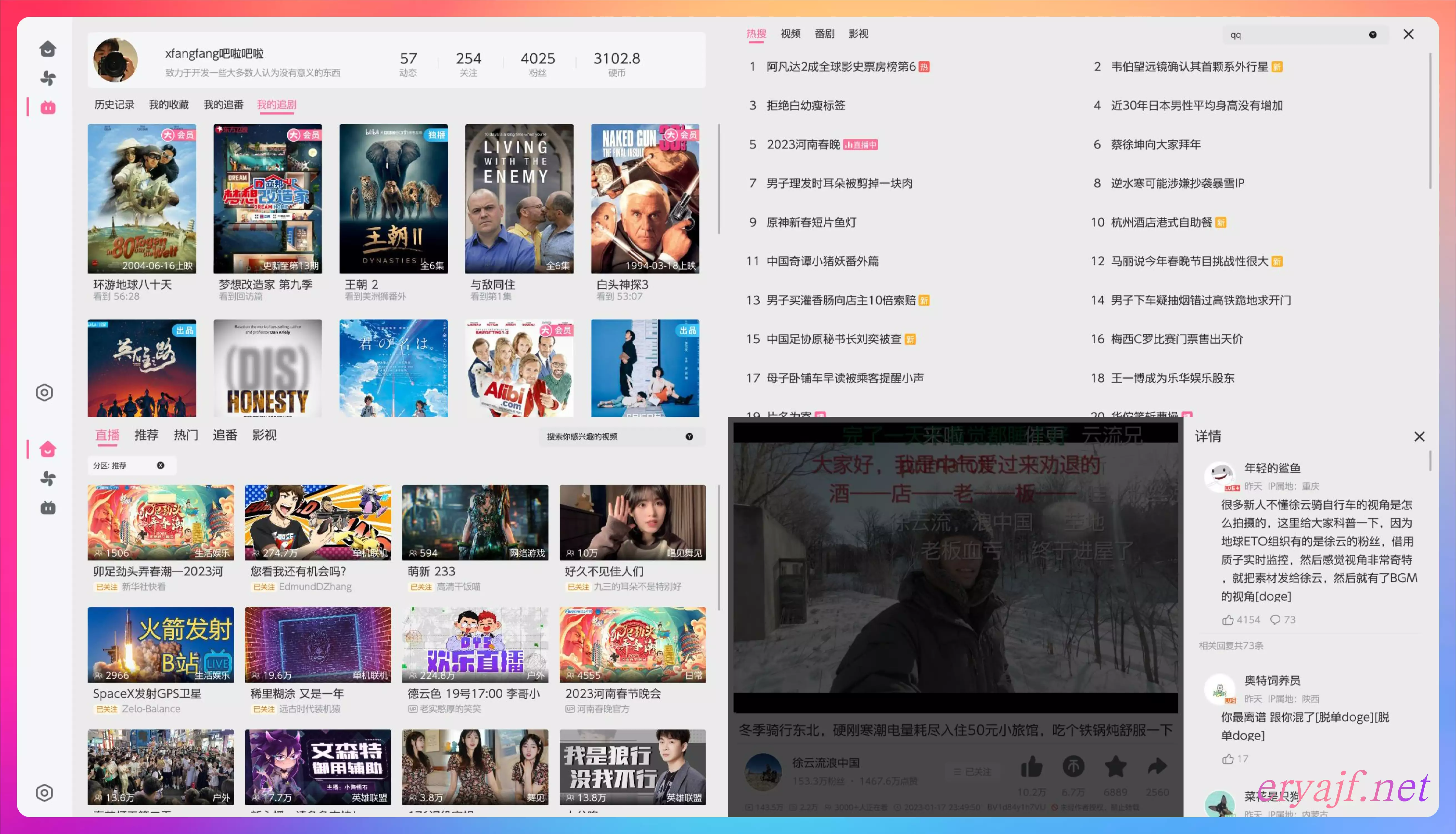Open 徐云流浪中国 uploader avatar
Viewport: 1456px width, 834px height.
763,771
